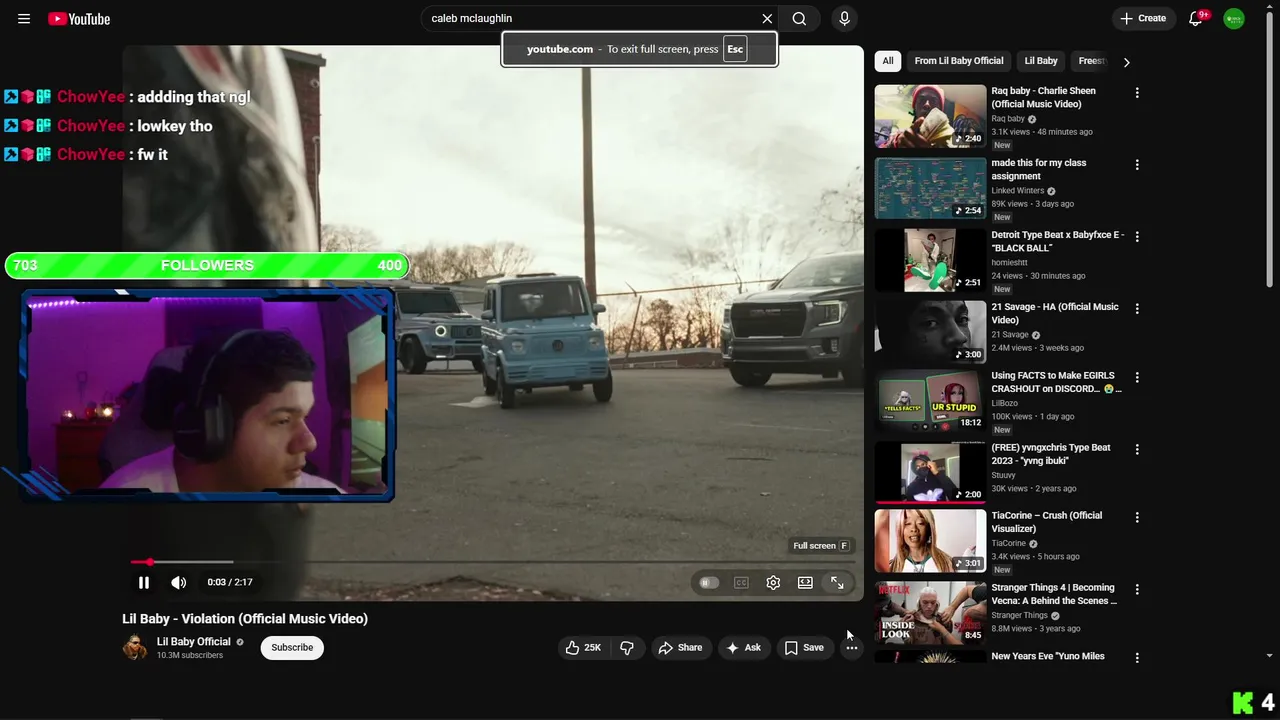Go to the YouTube home logo
This screenshot has height=720, width=1280.
coord(79,19)
